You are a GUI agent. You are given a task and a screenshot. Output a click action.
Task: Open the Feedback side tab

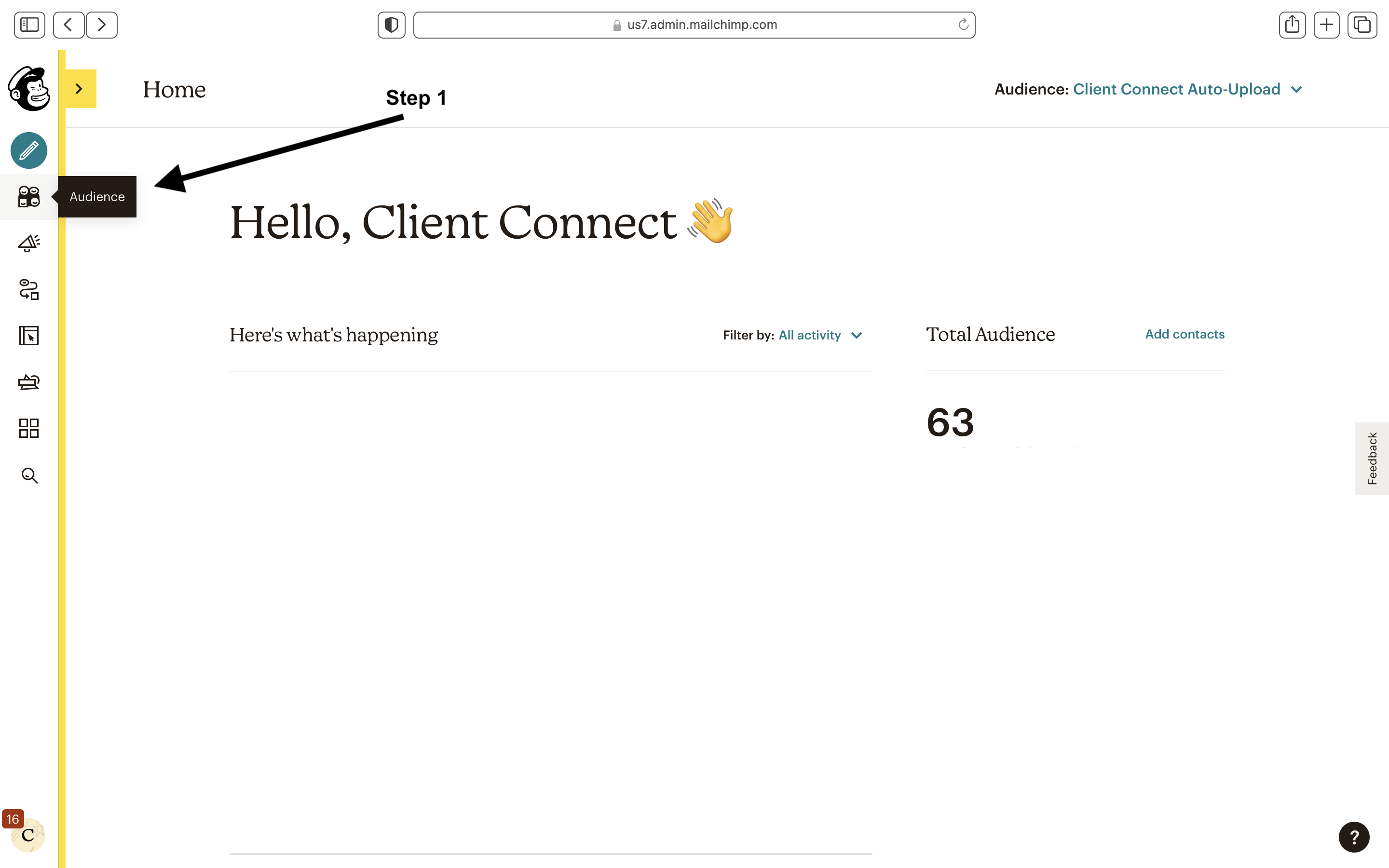pos(1372,458)
